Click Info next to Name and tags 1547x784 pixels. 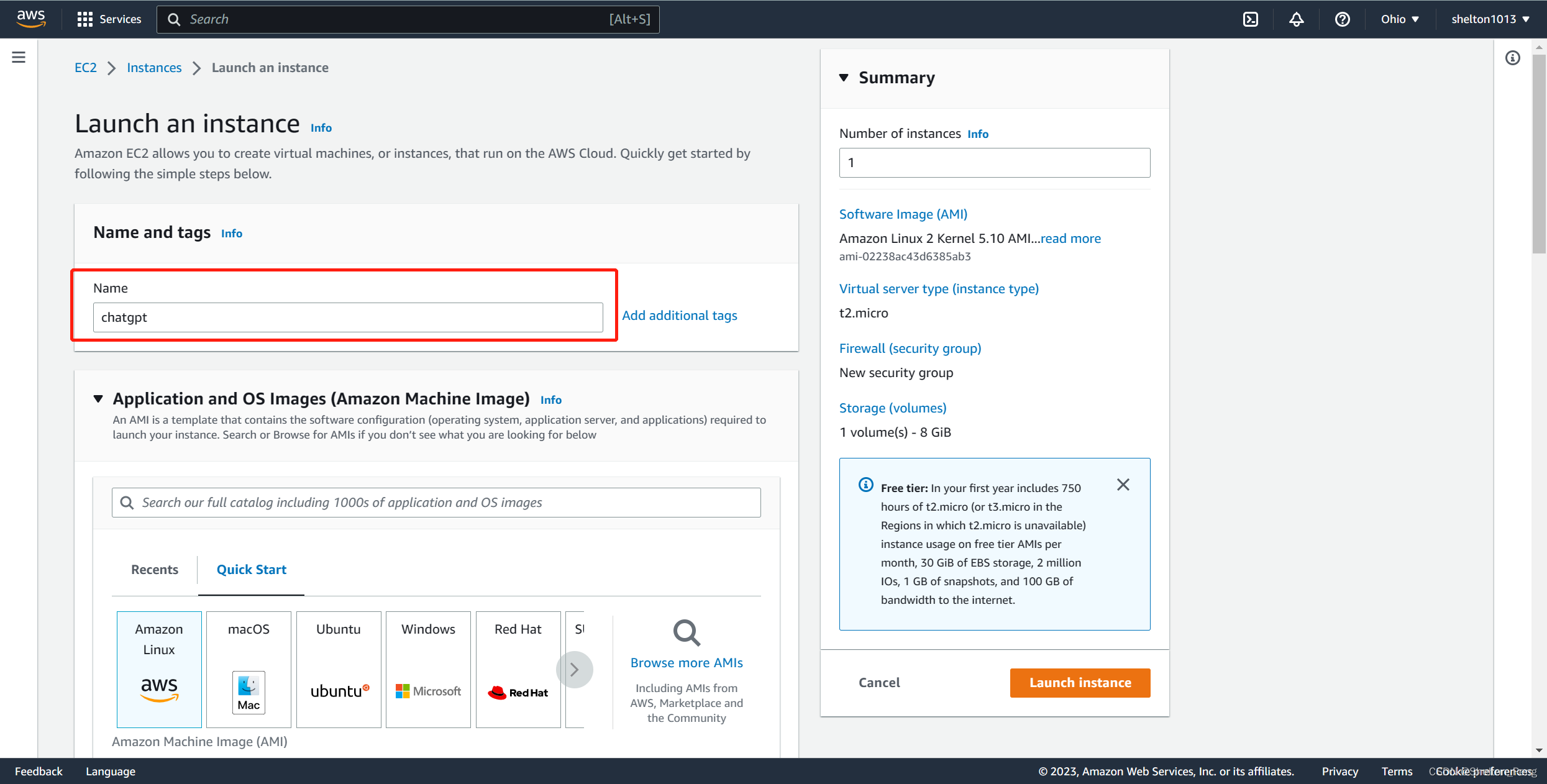pos(232,233)
